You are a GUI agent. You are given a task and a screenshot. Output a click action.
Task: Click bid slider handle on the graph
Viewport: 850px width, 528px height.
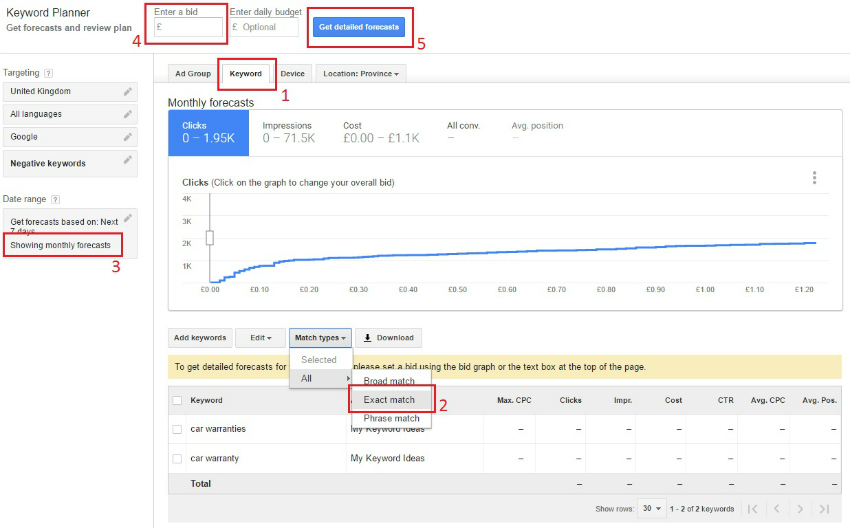[x=210, y=237]
